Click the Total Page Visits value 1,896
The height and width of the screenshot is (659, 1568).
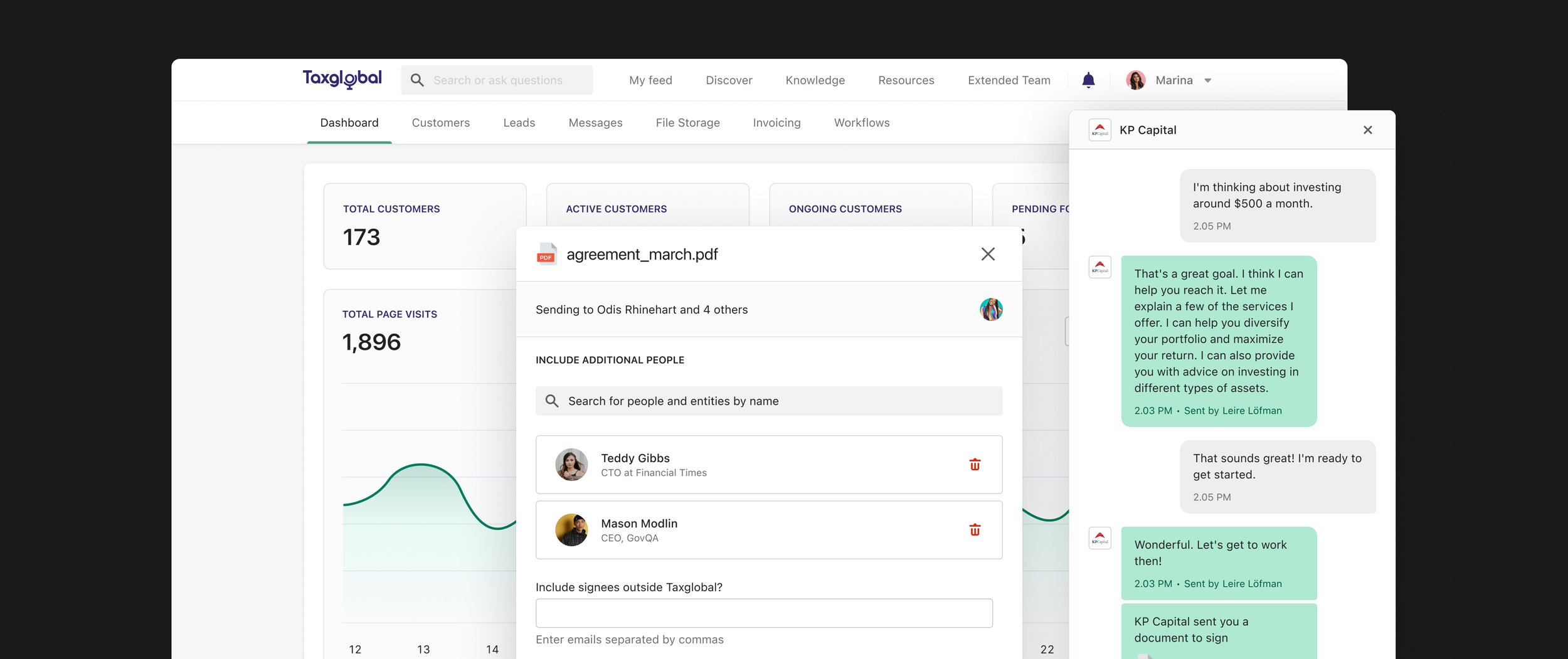(x=371, y=342)
